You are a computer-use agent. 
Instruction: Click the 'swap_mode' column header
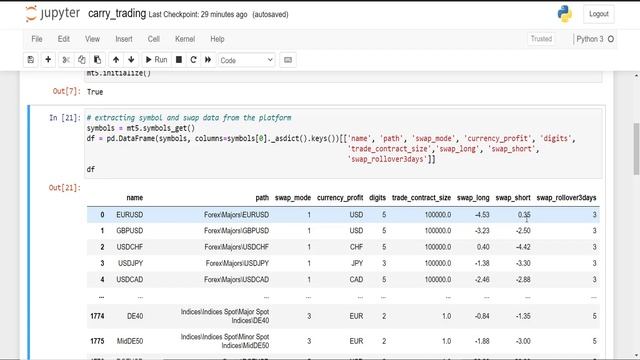[293, 198]
